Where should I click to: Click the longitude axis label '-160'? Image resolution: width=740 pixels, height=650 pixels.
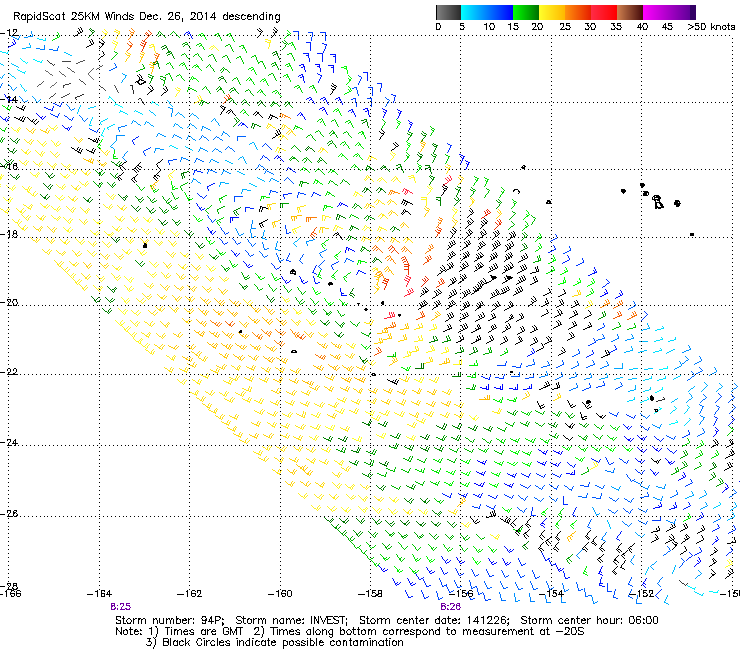tap(280, 593)
